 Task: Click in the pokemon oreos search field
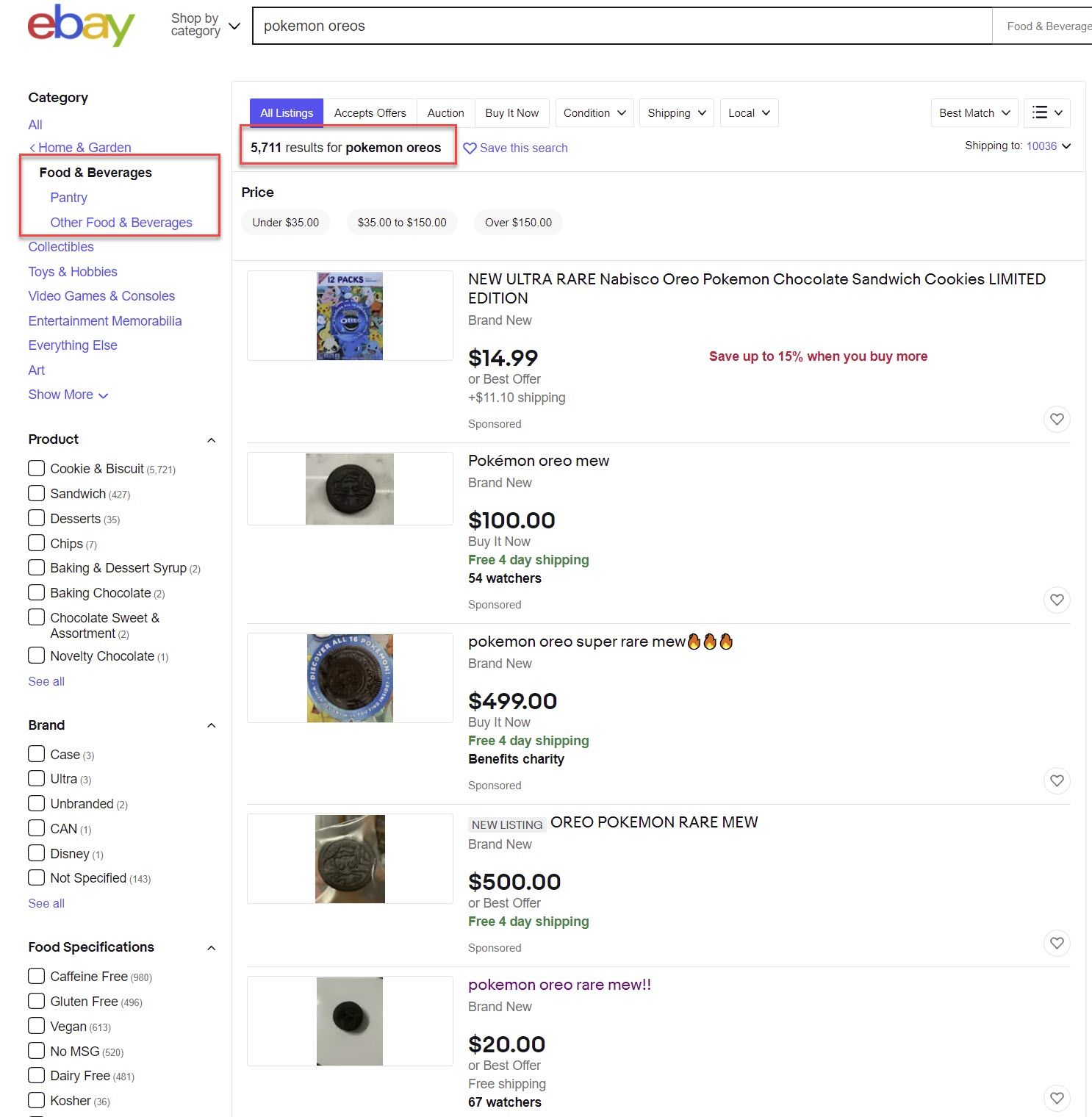coord(622,26)
